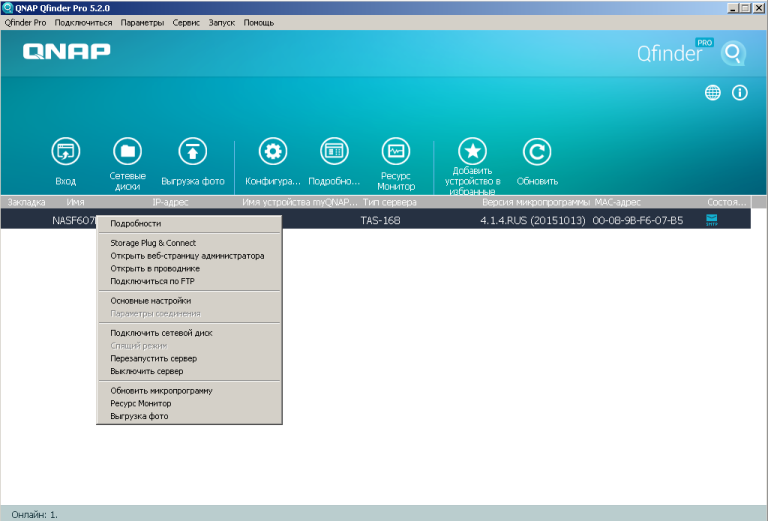The image size is (768, 521).
Task: Click the QNAP logo
Action: [x=67, y=51]
